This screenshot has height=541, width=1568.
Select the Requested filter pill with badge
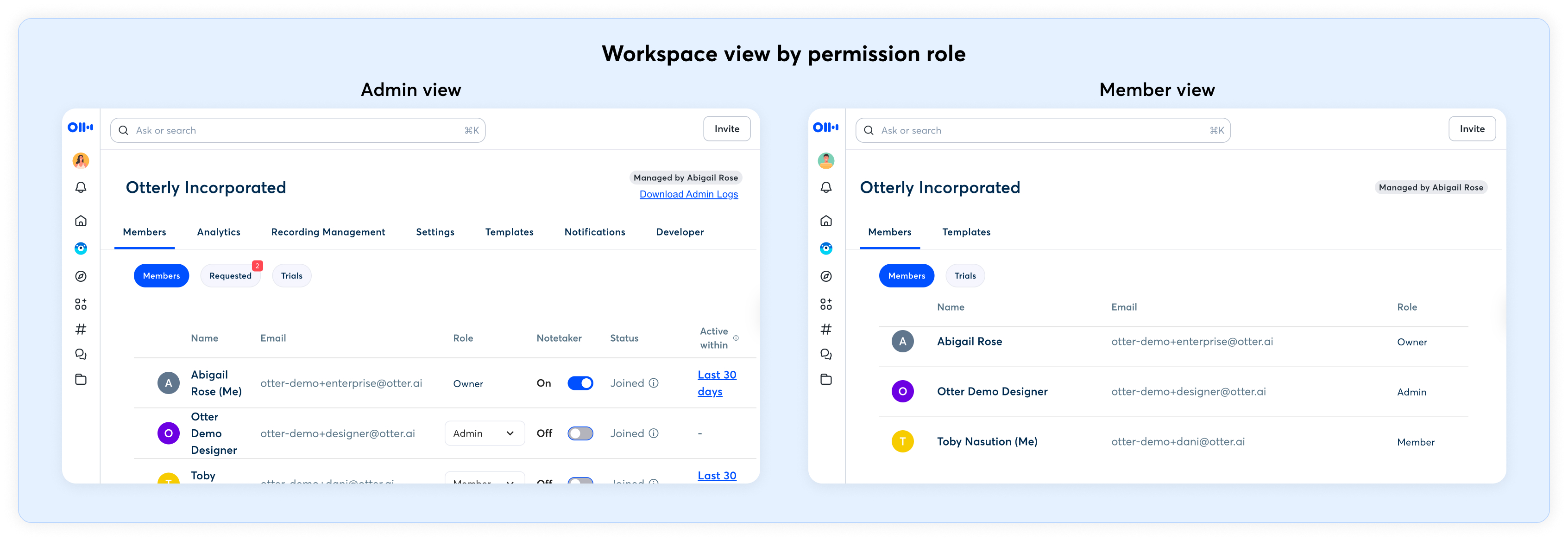click(x=230, y=276)
